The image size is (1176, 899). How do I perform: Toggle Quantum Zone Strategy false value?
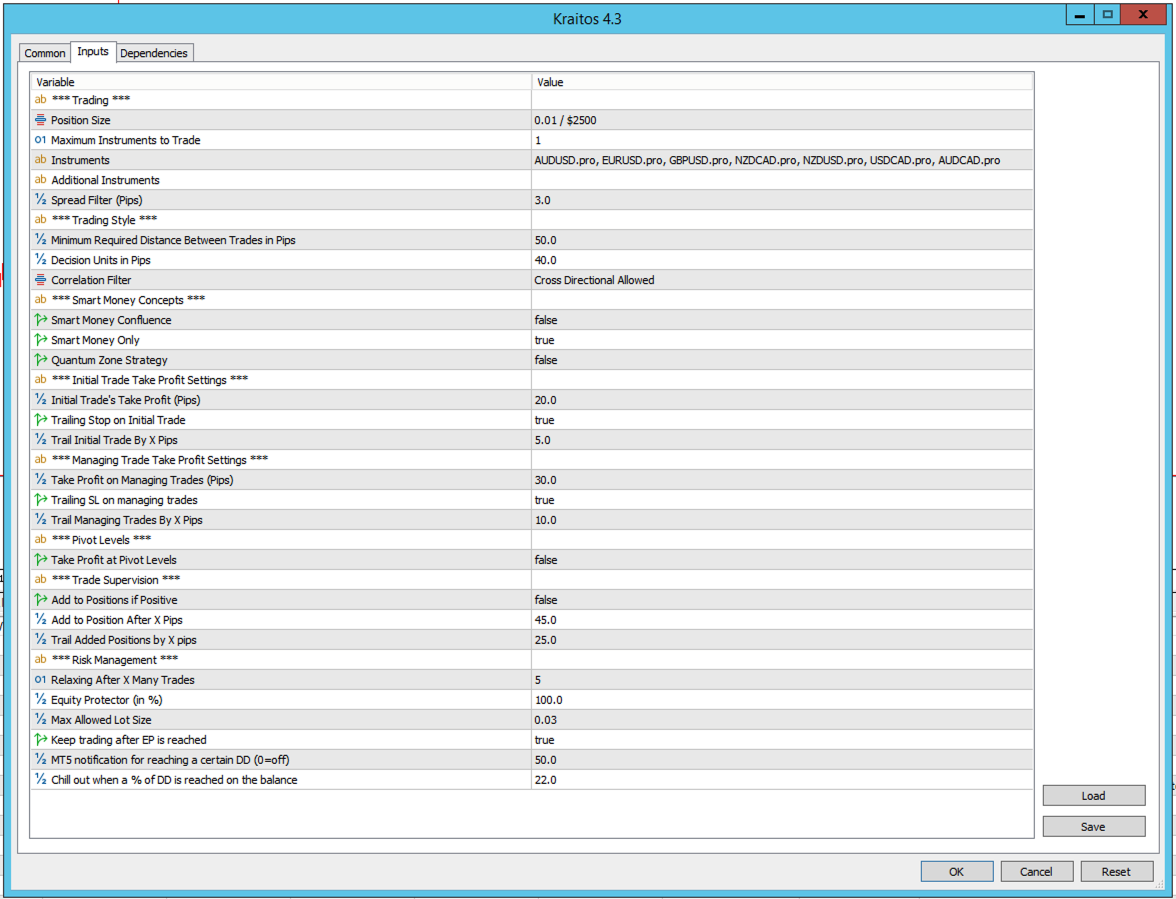click(x=546, y=360)
